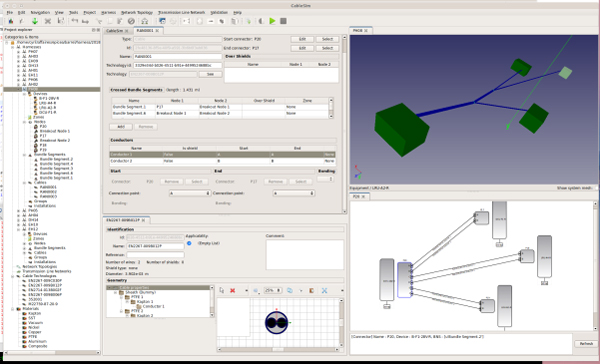Image resolution: width=600 pixels, height=364 pixels.
Task: Click the green play run button in toolbar
Action: click(272, 21)
